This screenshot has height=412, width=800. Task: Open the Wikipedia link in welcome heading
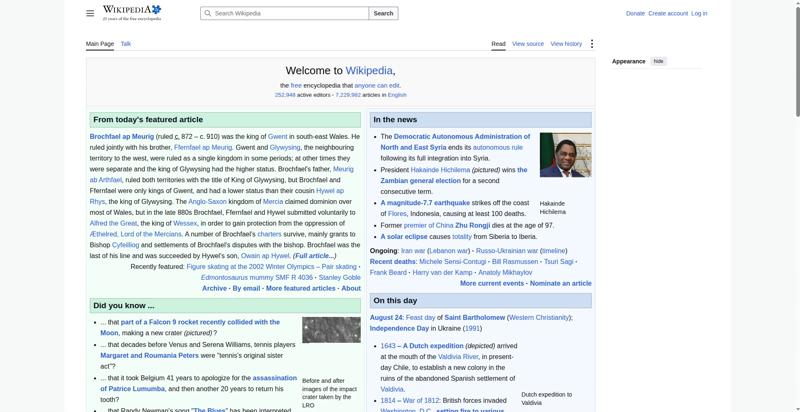369,70
